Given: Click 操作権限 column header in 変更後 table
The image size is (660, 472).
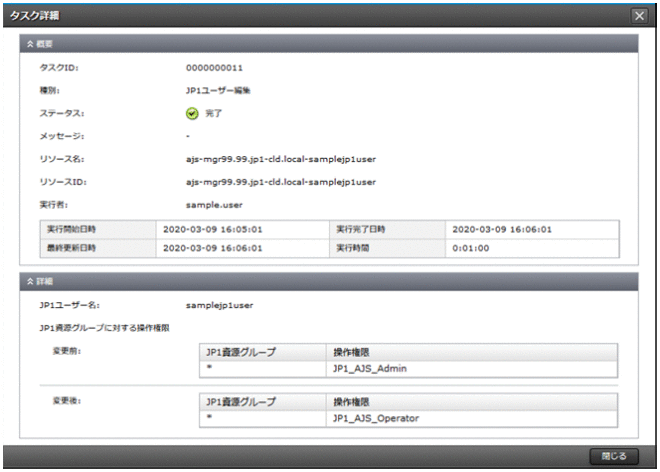Looking at the screenshot, I should tap(472, 402).
